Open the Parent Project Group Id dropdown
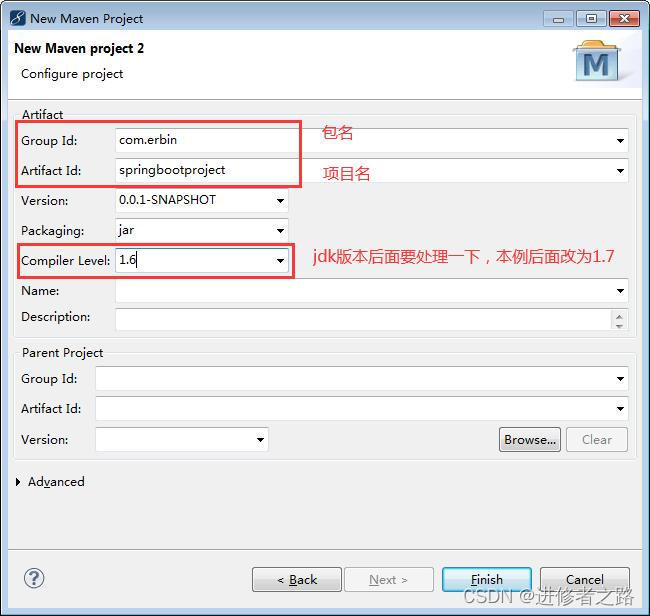Image resolution: width=650 pixels, height=616 pixels. (620, 378)
